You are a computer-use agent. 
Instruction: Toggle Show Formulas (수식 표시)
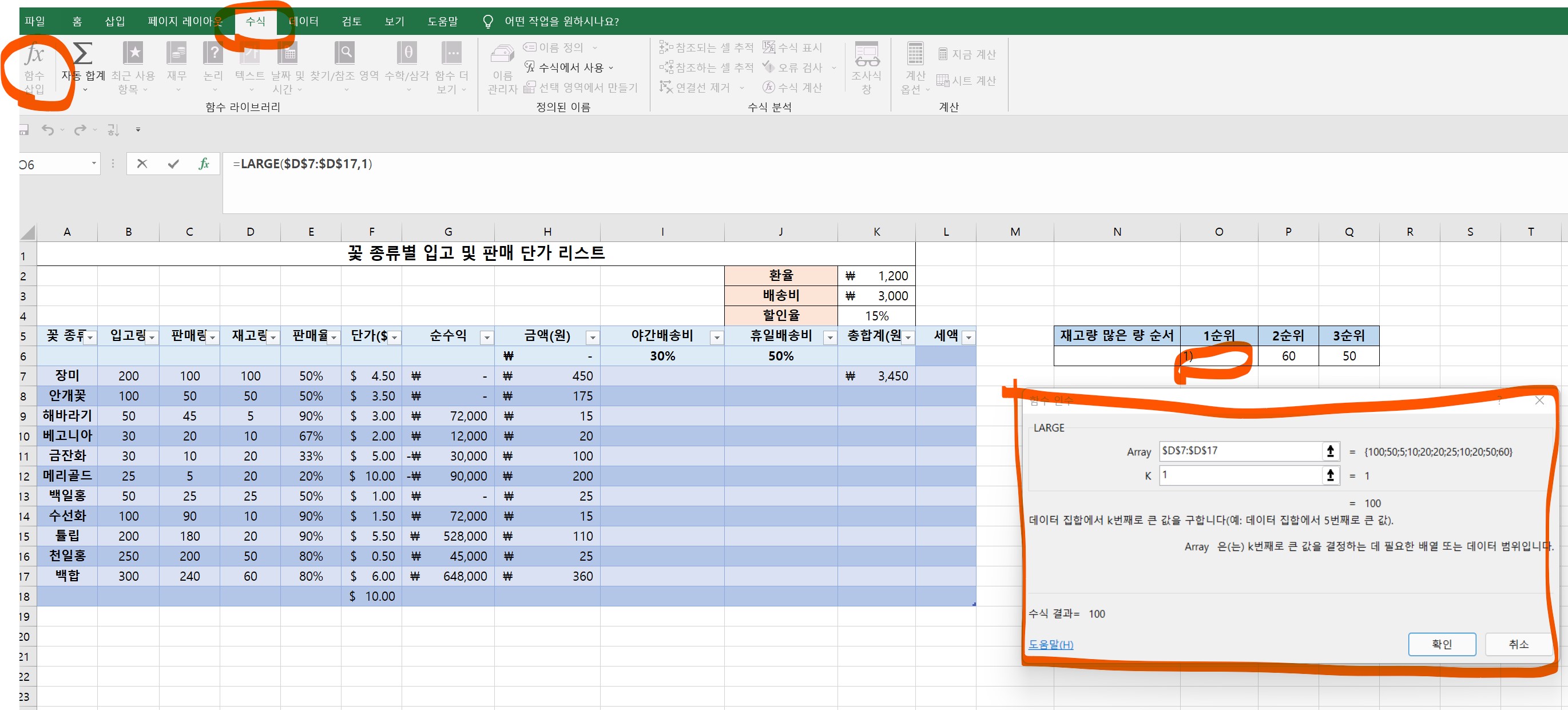[x=793, y=47]
